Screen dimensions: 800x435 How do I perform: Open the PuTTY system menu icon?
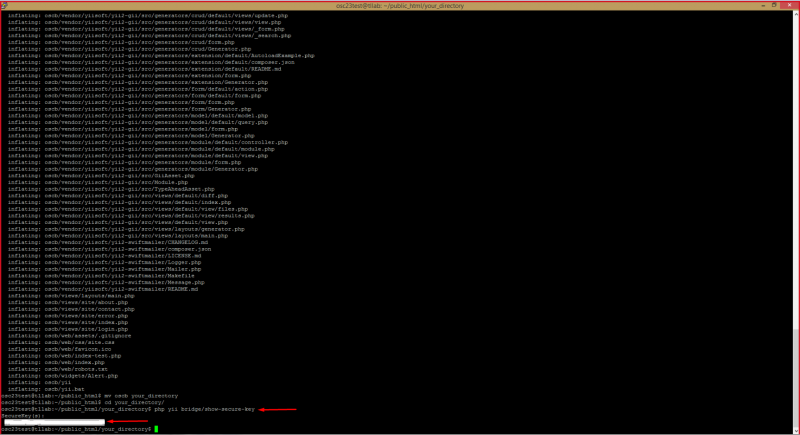(6, 5)
